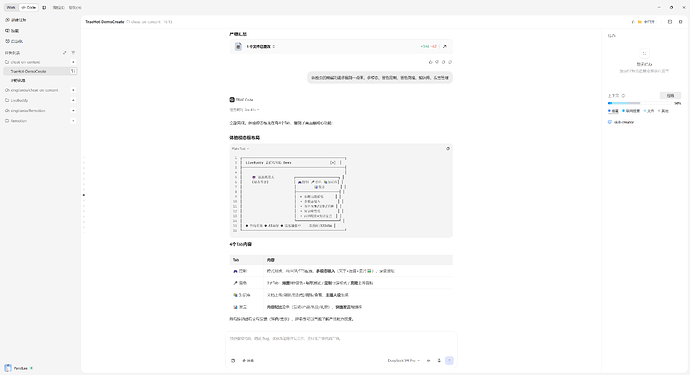The width and height of the screenshot is (690, 375).
Task: Switch to the Work mode tab
Action: 11,7
